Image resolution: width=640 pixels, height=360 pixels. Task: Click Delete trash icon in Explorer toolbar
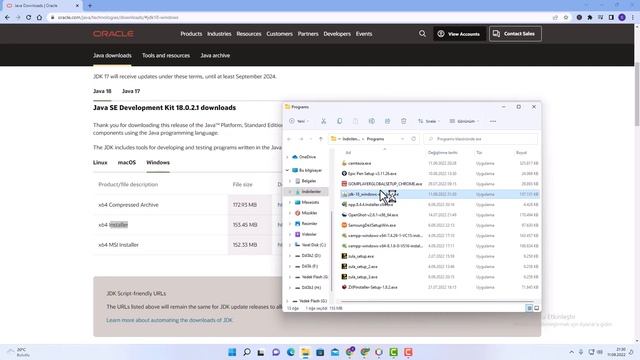pyautogui.click(x=404, y=121)
